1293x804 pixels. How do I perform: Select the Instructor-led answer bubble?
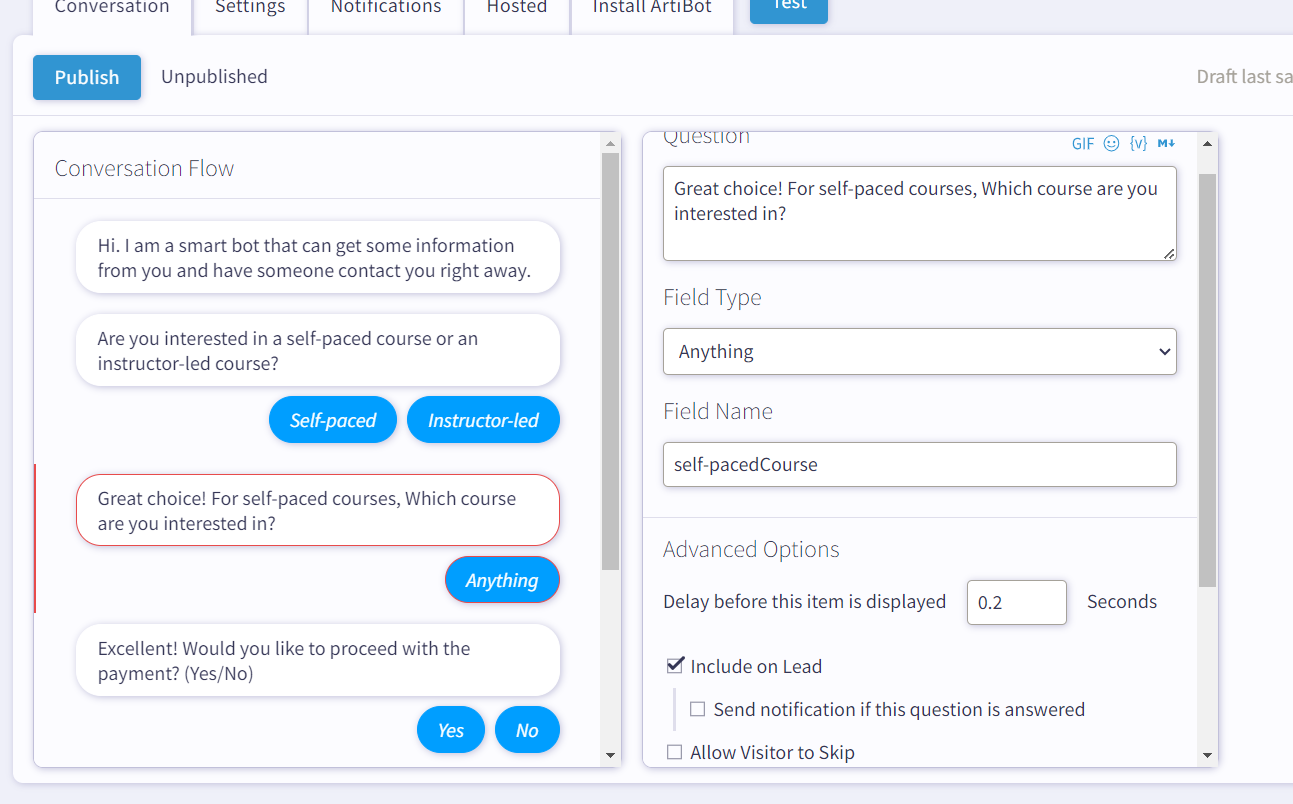(x=483, y=421)
